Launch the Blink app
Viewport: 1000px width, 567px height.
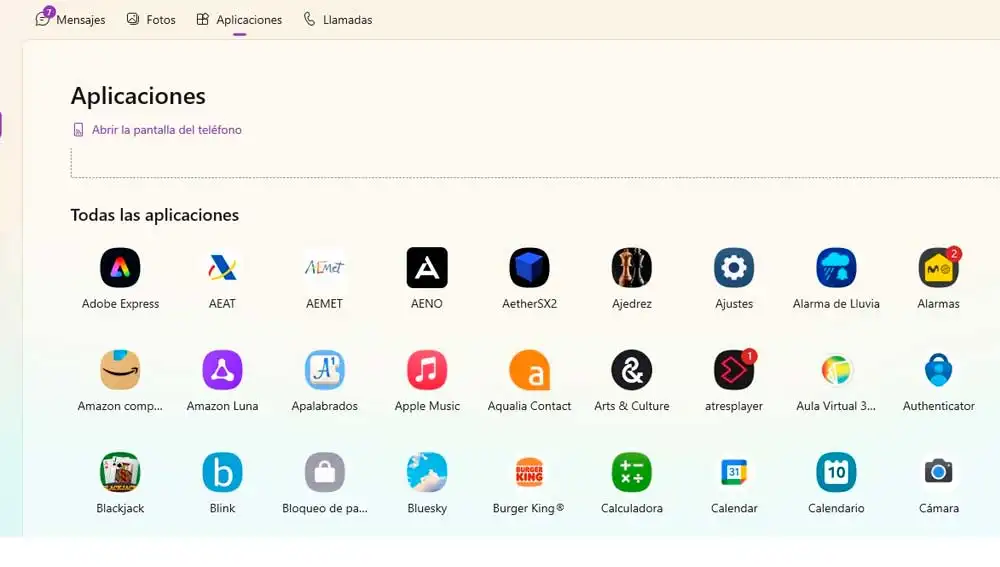click(x=222, y=473)
